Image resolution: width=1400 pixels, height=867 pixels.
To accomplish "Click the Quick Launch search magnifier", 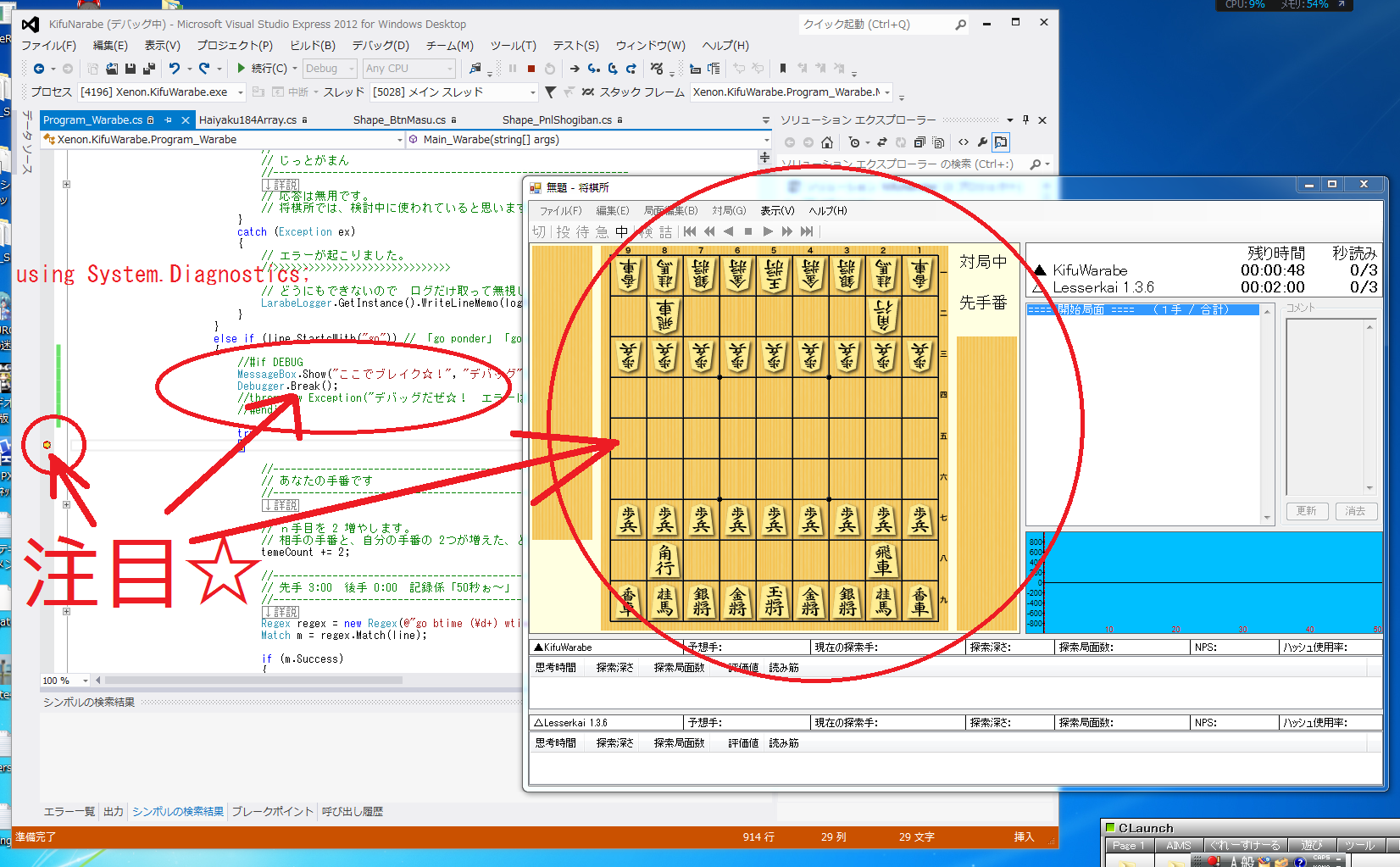I will [960, 25].
